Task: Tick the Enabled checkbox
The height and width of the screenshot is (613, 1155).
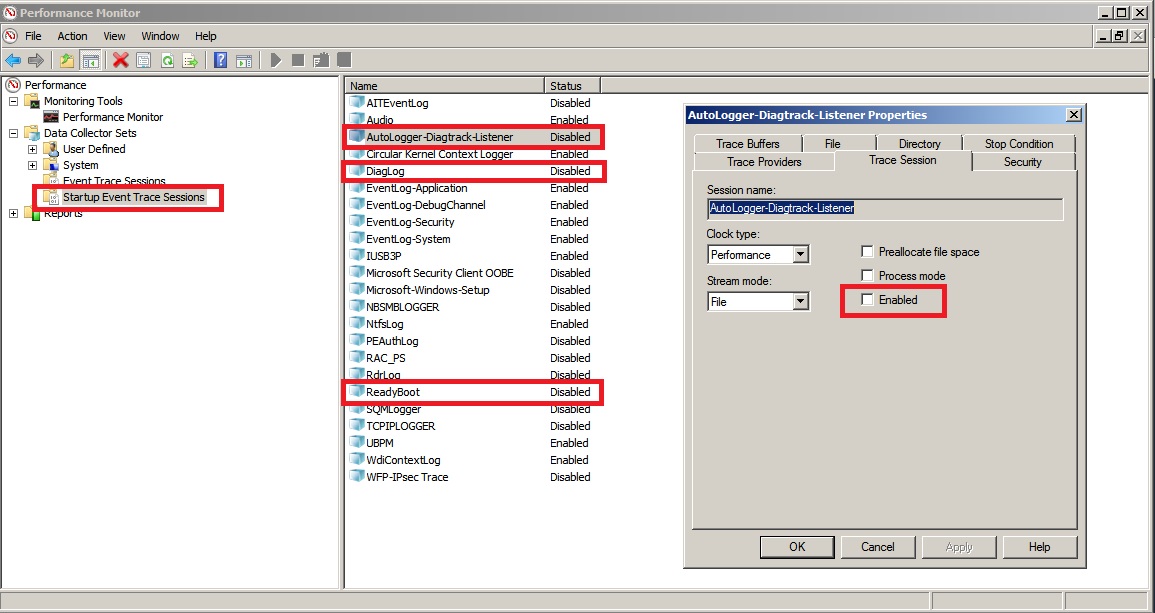Action: click(868, 299)
